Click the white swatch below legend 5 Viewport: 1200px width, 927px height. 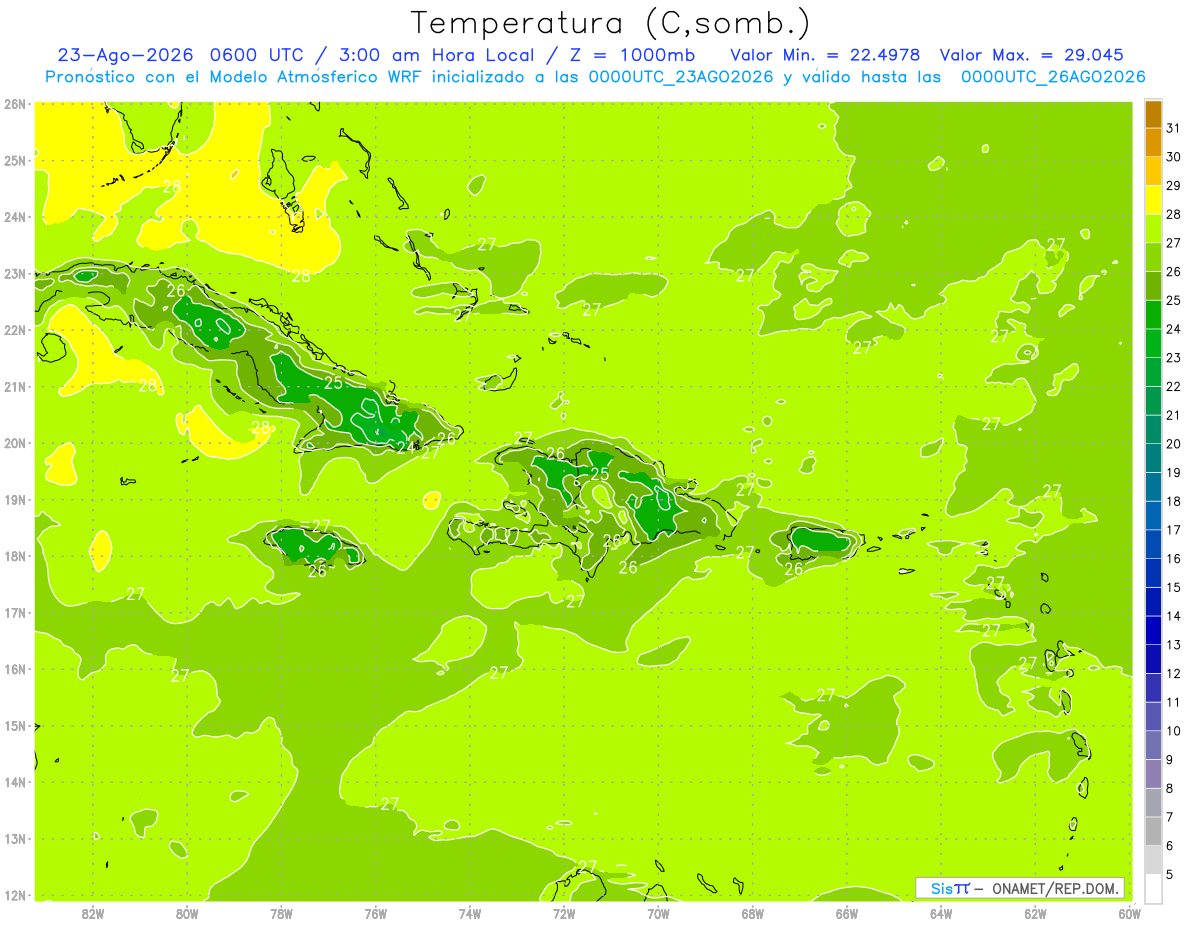[x=1153, y=888]
